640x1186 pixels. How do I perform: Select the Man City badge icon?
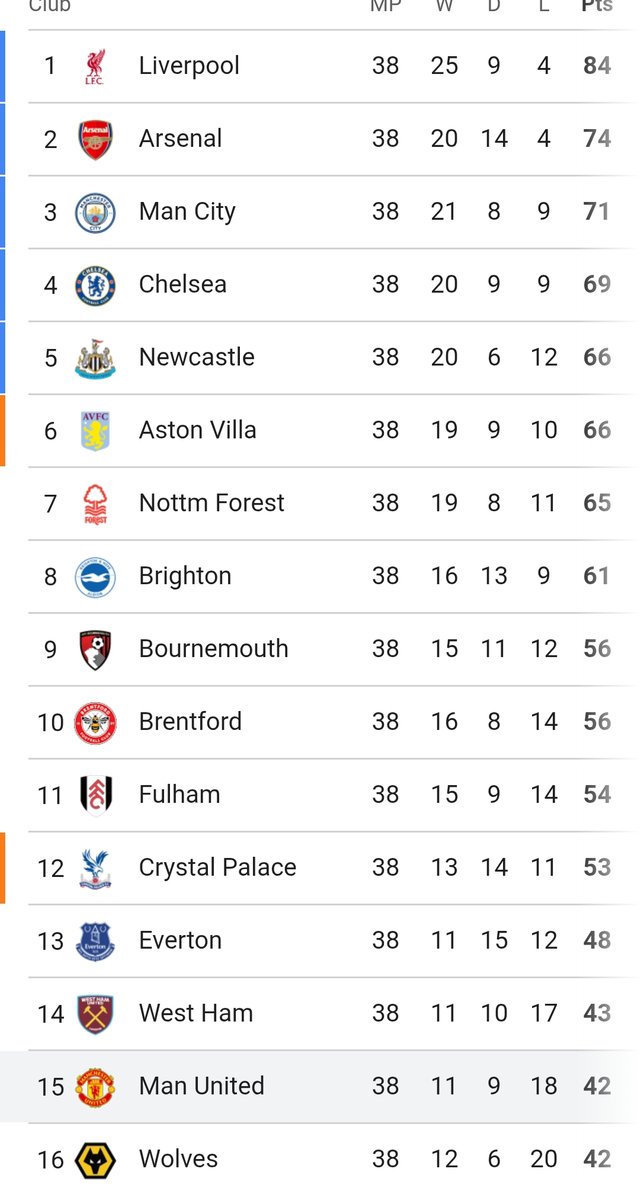[95, 213]
